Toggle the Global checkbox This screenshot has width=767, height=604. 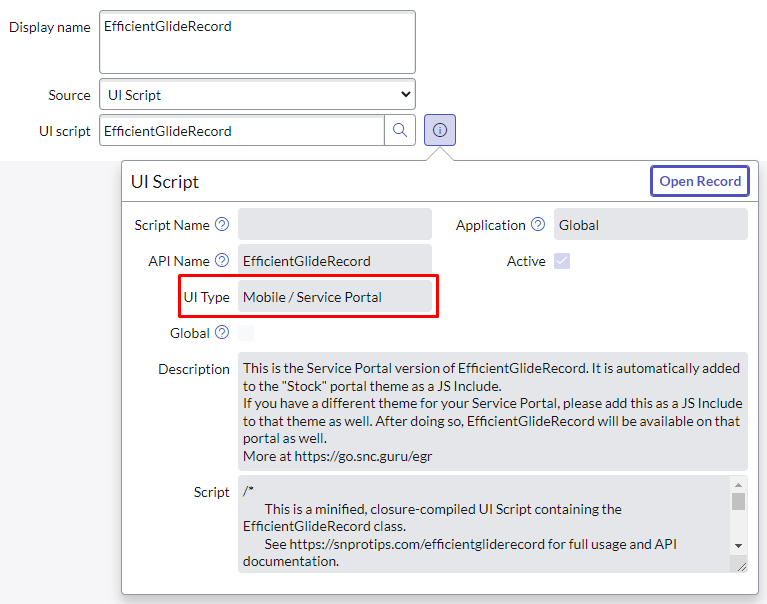click(246, 333)
